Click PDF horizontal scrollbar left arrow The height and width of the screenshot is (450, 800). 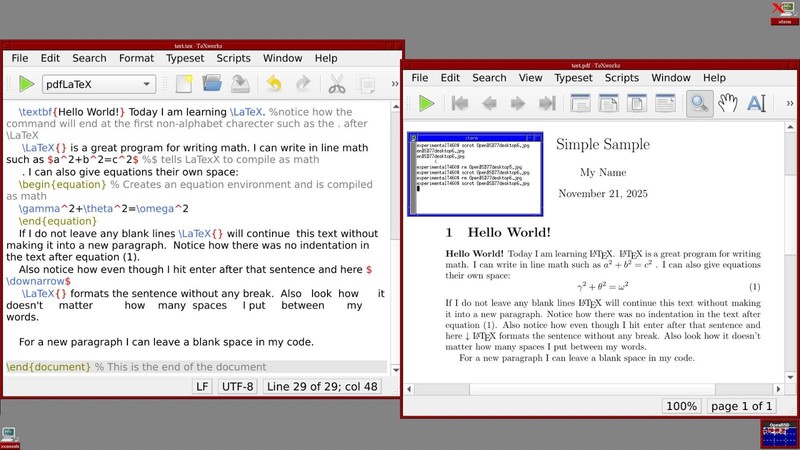click(x=409, y=389)
